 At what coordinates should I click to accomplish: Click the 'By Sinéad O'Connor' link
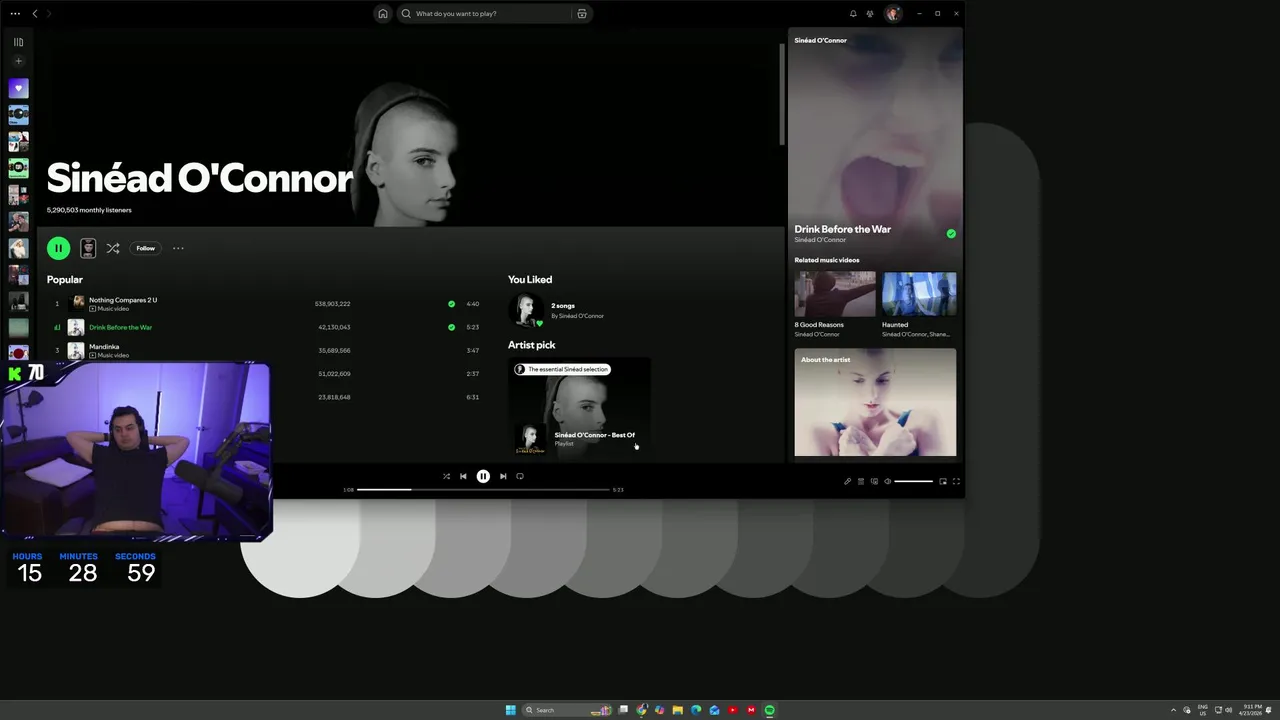pyautogui.click(x=578, y=316)
